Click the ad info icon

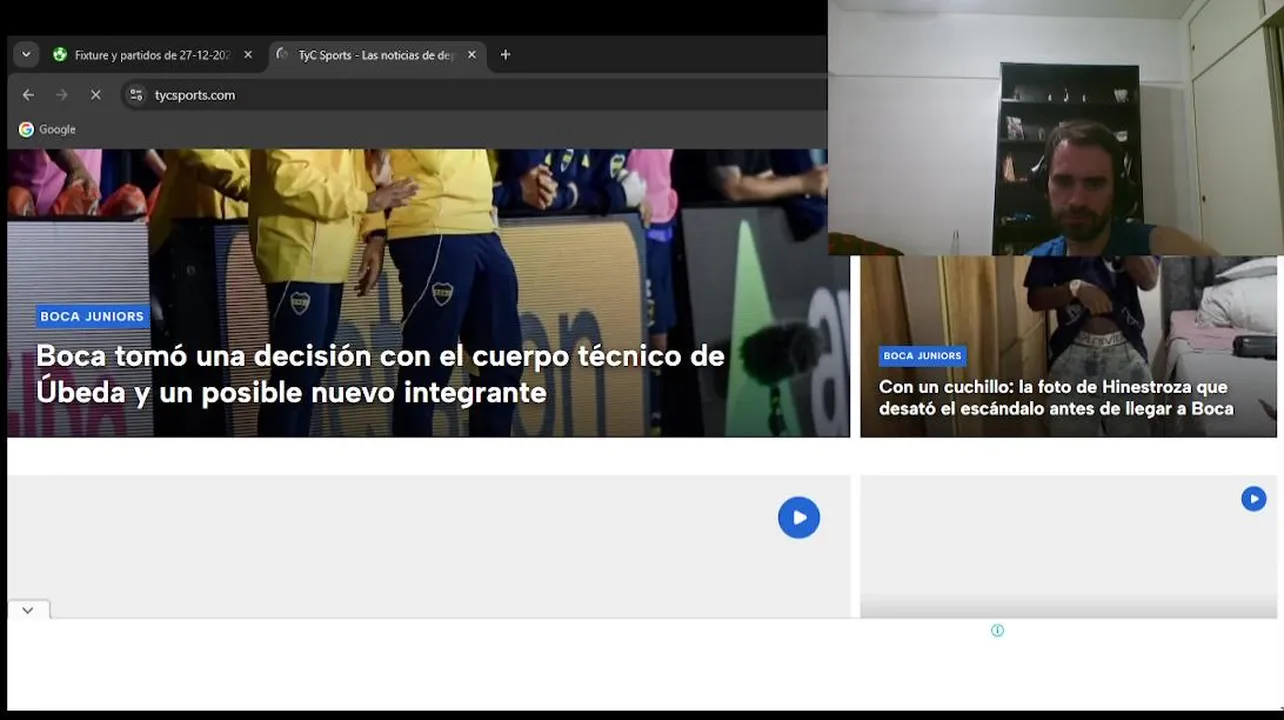click(997, 630)
